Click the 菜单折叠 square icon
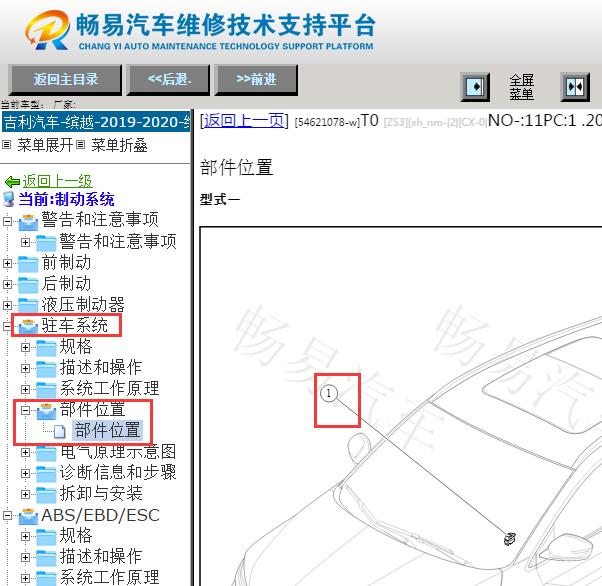The height and width of the screenshot is (586, 602). coord(80,145)
